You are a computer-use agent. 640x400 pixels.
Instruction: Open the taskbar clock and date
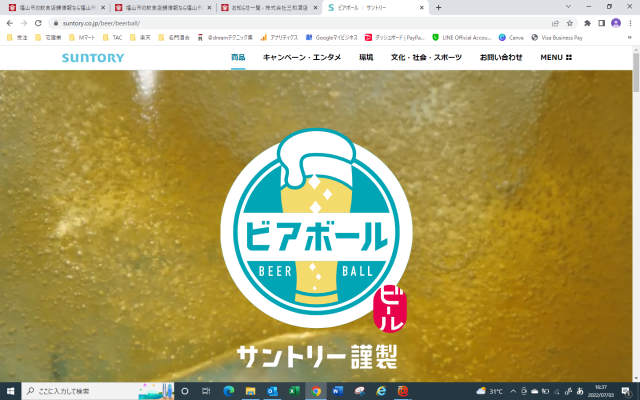coord(601,391)
